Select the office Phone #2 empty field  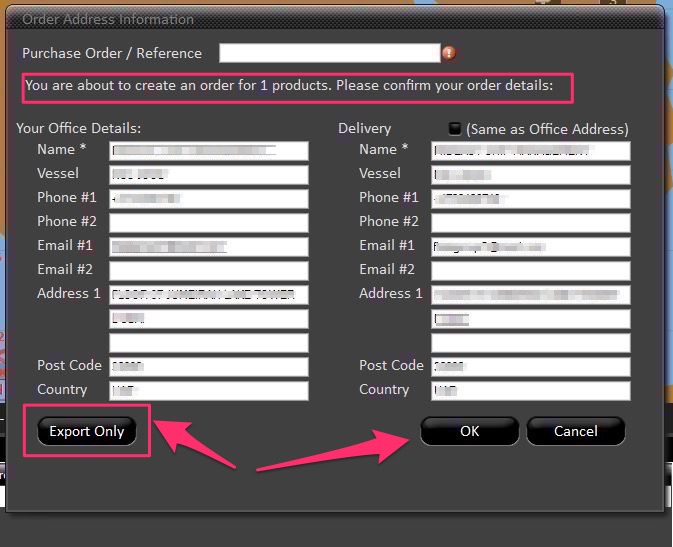(208, 222)
